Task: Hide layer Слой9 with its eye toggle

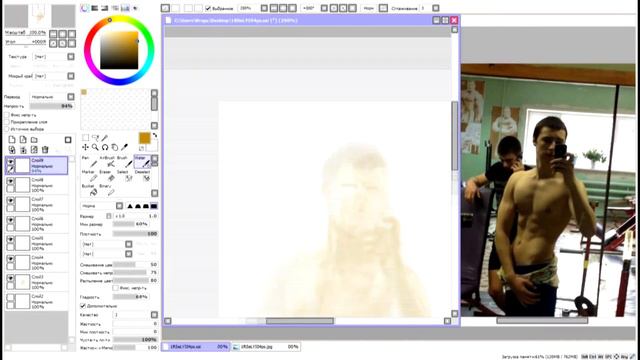Action: (11, 162)
